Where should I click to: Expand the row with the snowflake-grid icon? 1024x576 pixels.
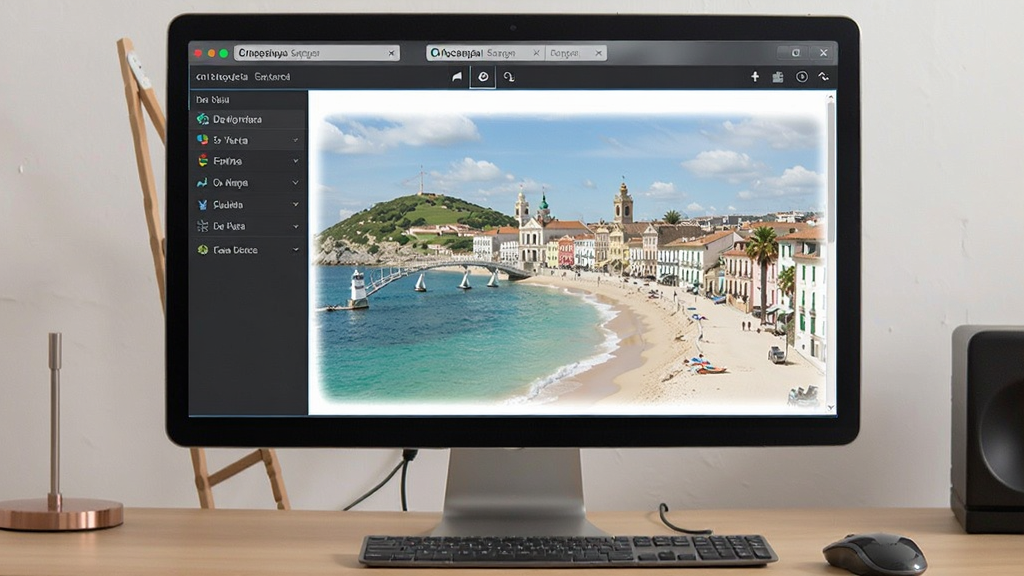296,227
